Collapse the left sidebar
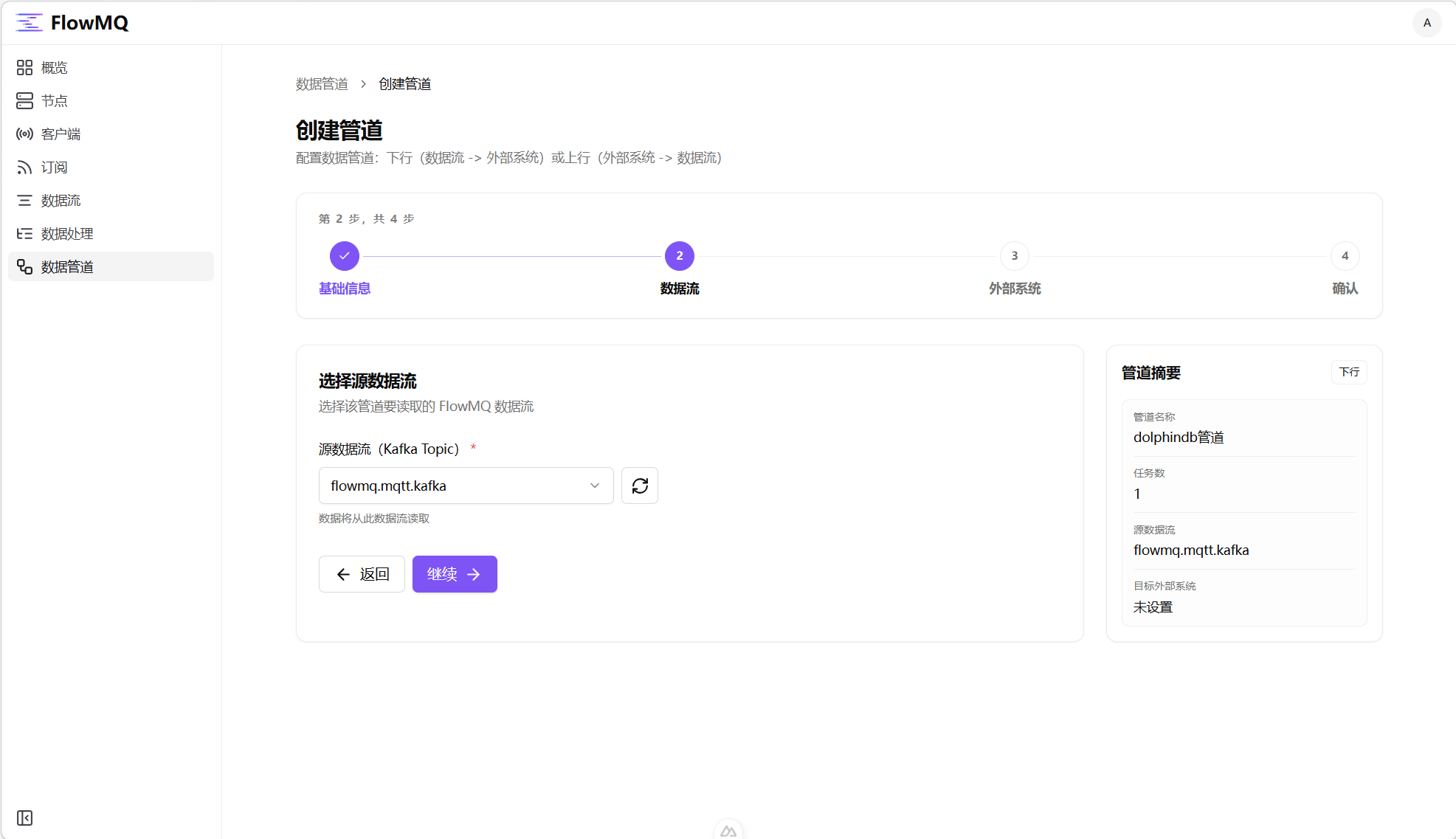The height and width of the screenshot is (839, 1456). tap(24, 818)
